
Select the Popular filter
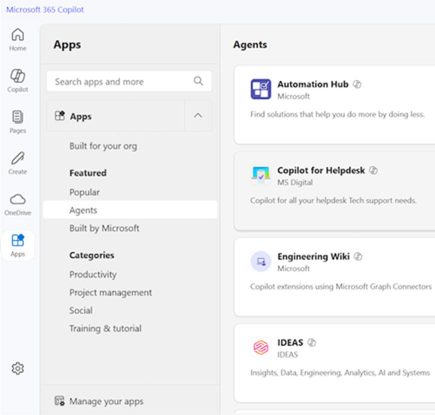(84, 192)
